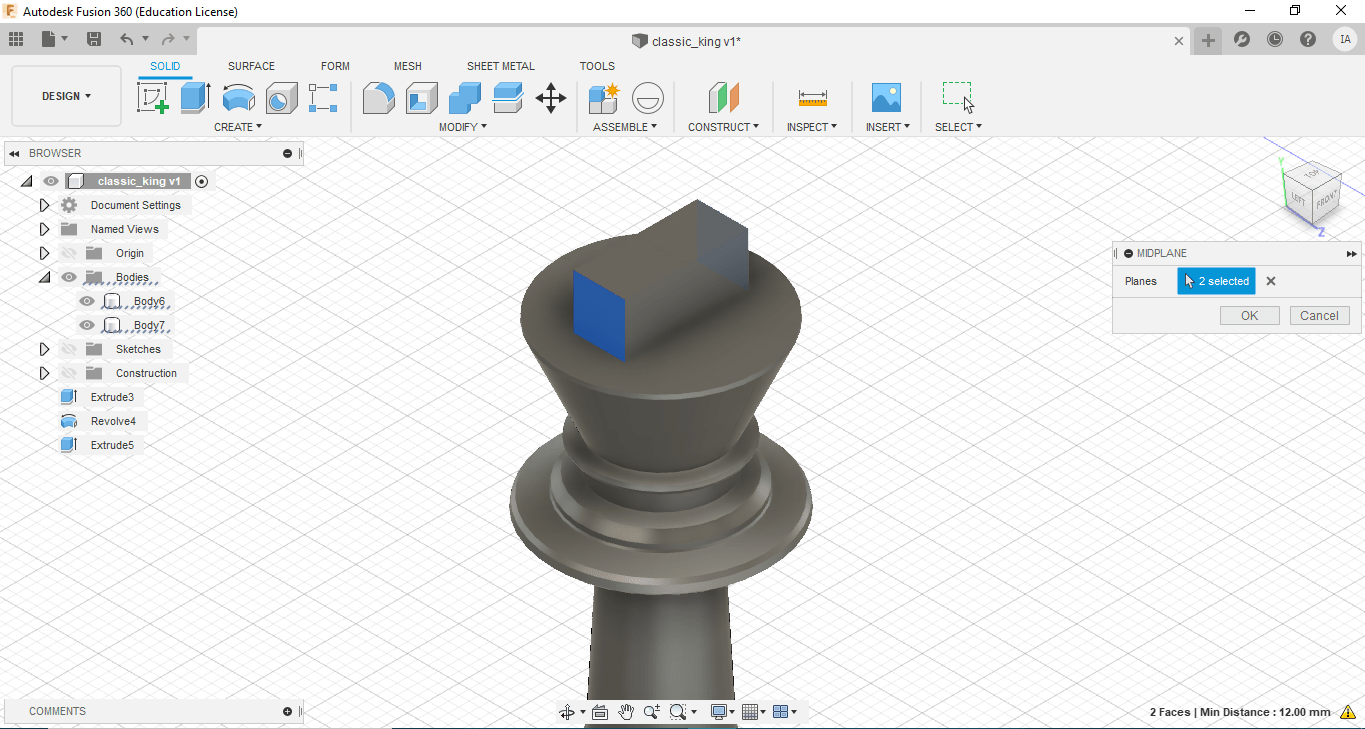Switch to the MESH tab
The width and height of the screenshot is (1365, 729).
407,66
